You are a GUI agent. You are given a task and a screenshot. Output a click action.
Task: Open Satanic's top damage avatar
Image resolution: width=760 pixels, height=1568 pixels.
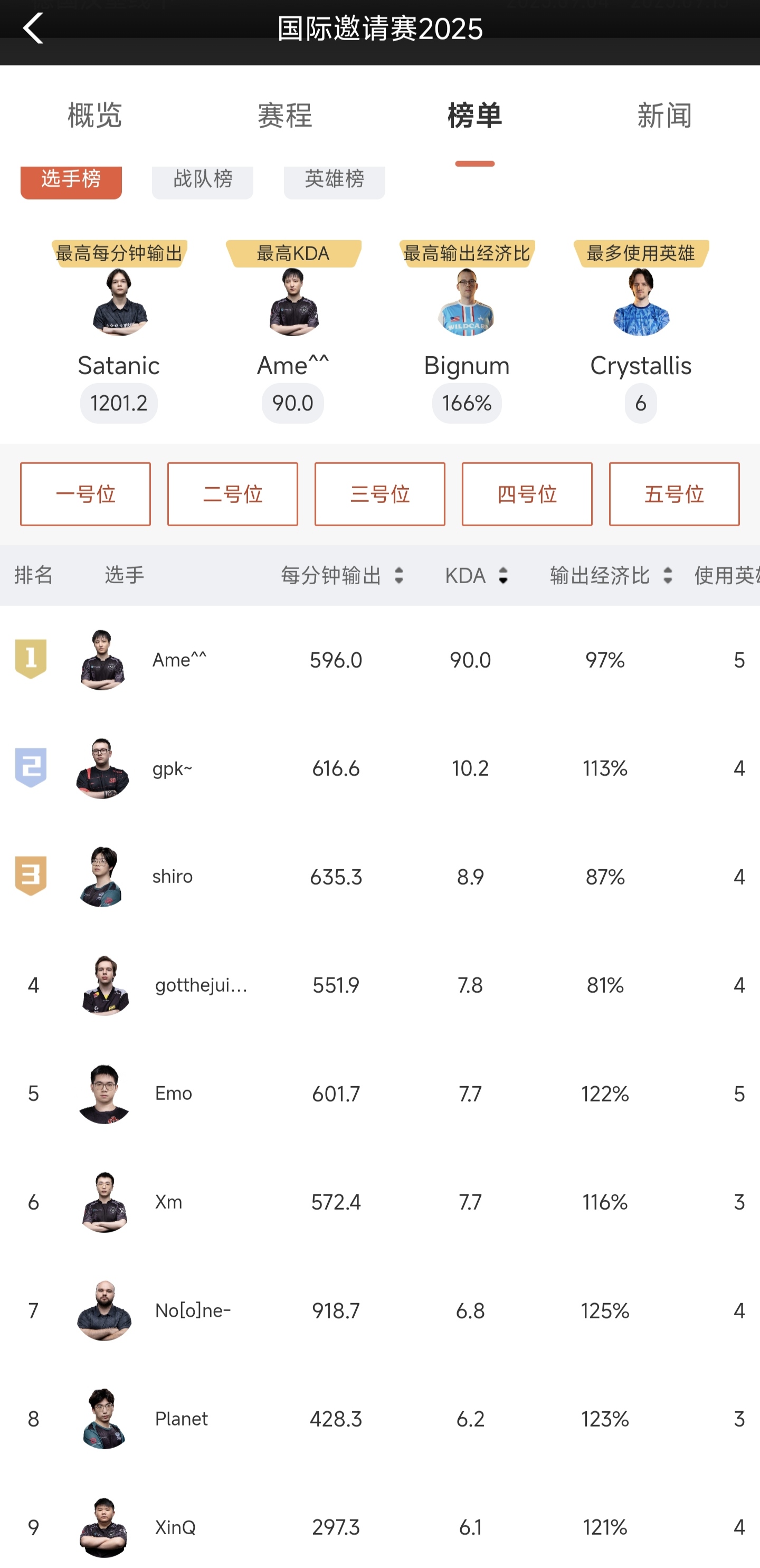(119, 302)
